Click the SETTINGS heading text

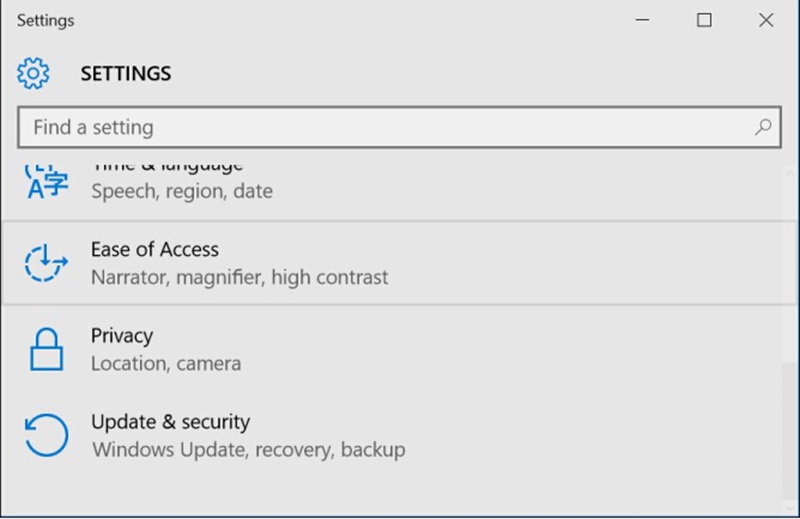(126, 73)
